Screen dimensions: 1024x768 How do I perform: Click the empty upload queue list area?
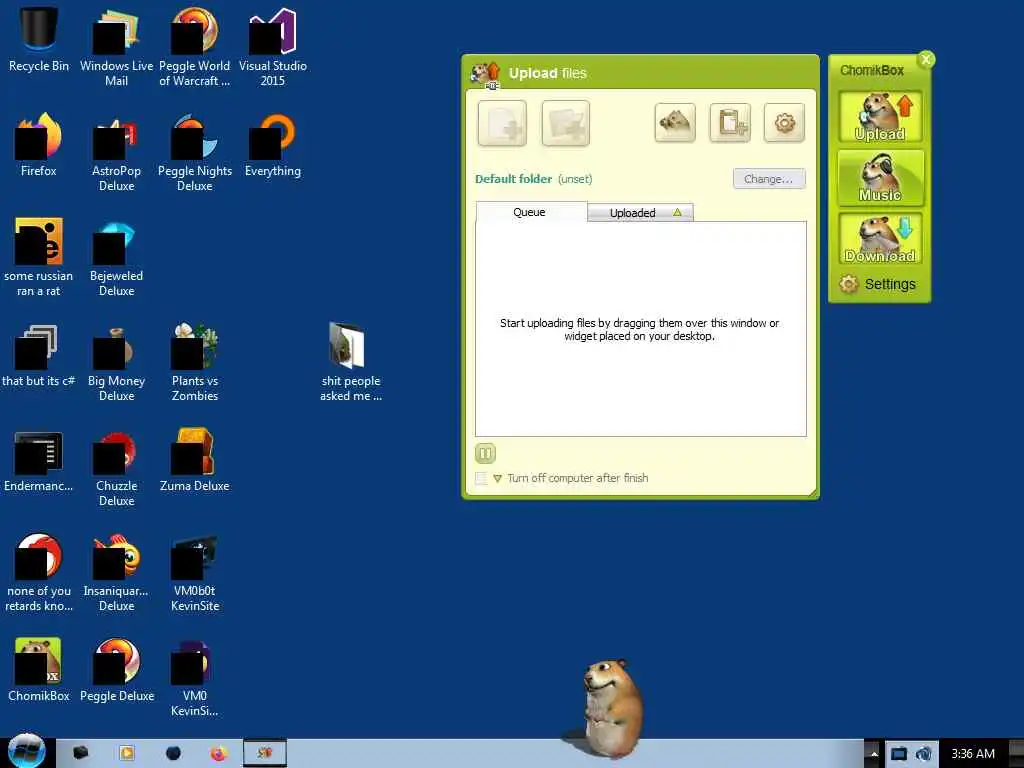point(641,329)
